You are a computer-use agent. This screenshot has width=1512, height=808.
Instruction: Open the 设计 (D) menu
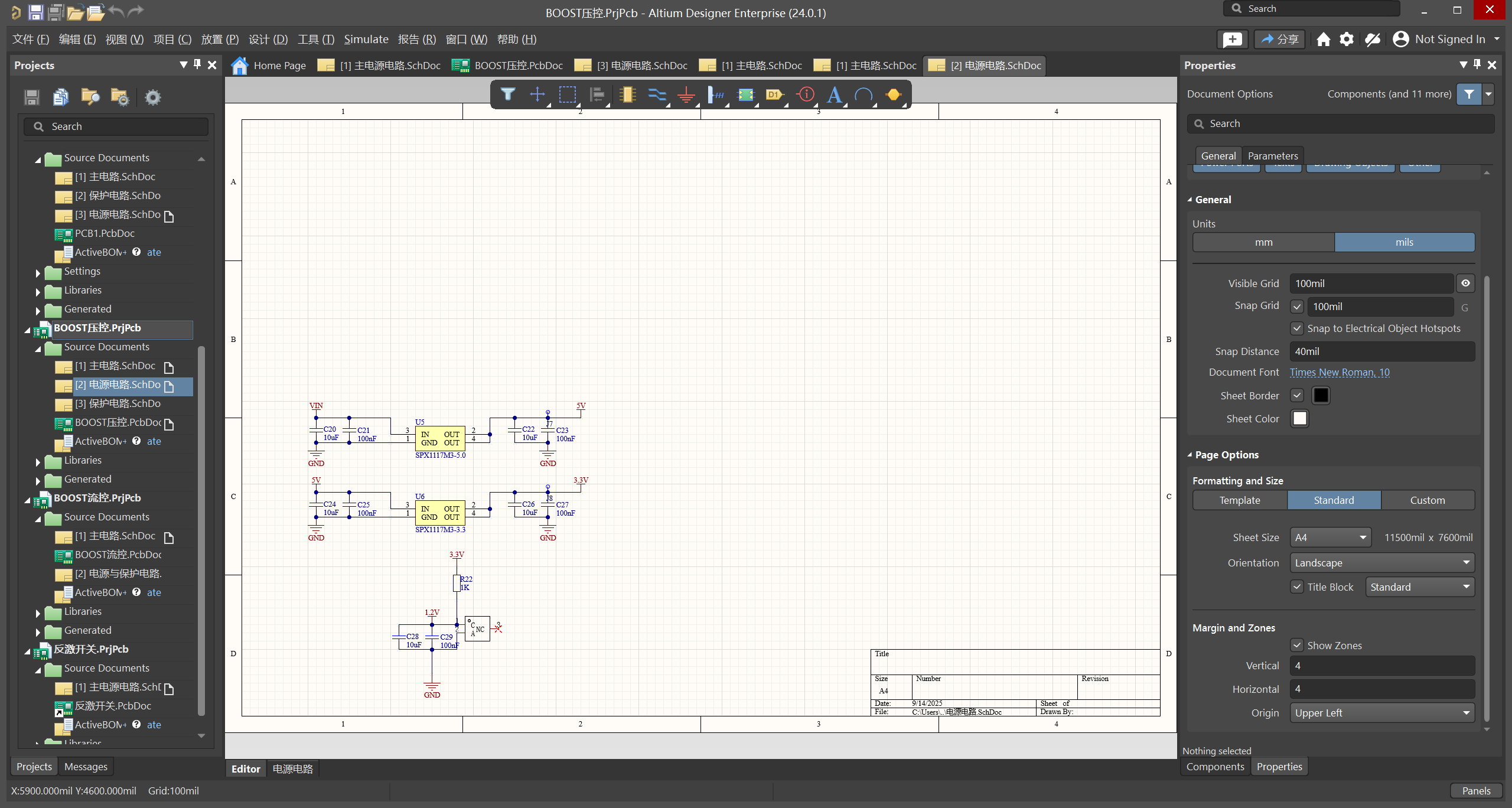(268, 40)
